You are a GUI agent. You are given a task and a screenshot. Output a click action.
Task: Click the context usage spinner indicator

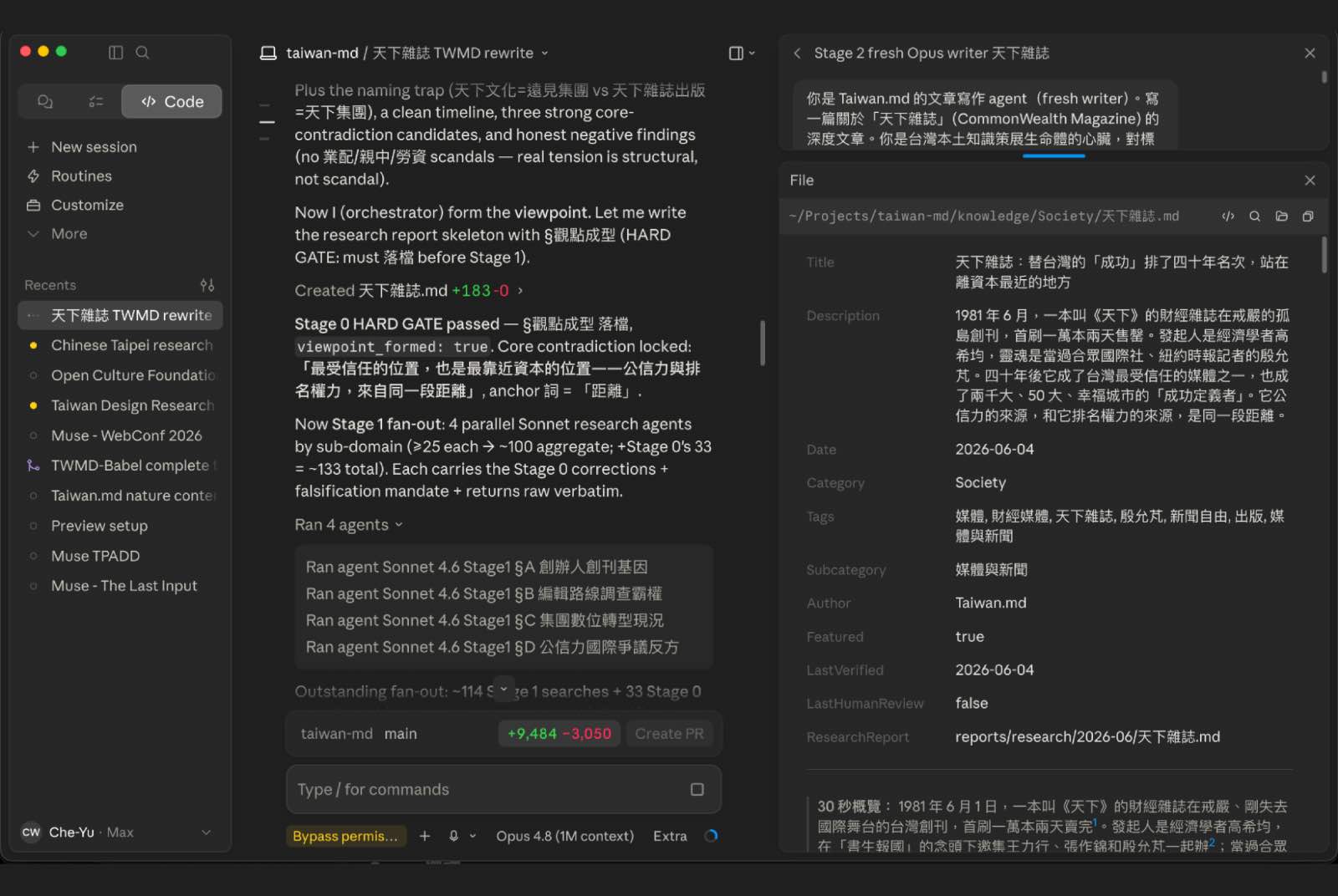[x=711, y=836]
